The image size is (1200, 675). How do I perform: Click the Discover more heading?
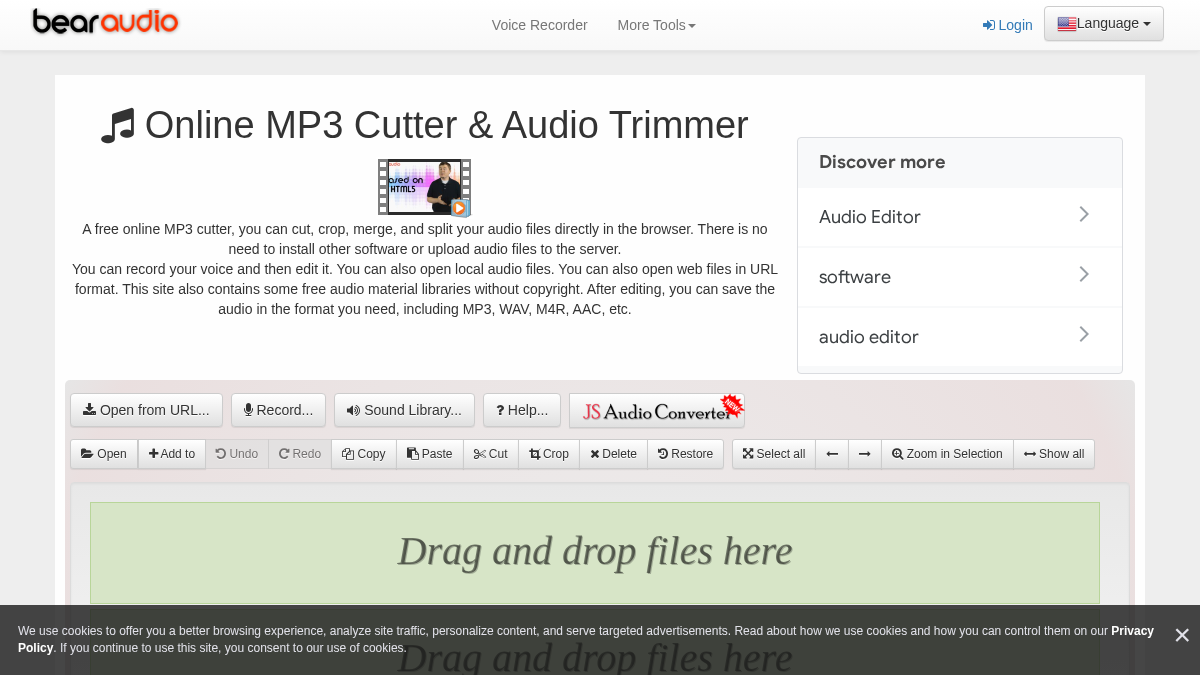(882, 162)
